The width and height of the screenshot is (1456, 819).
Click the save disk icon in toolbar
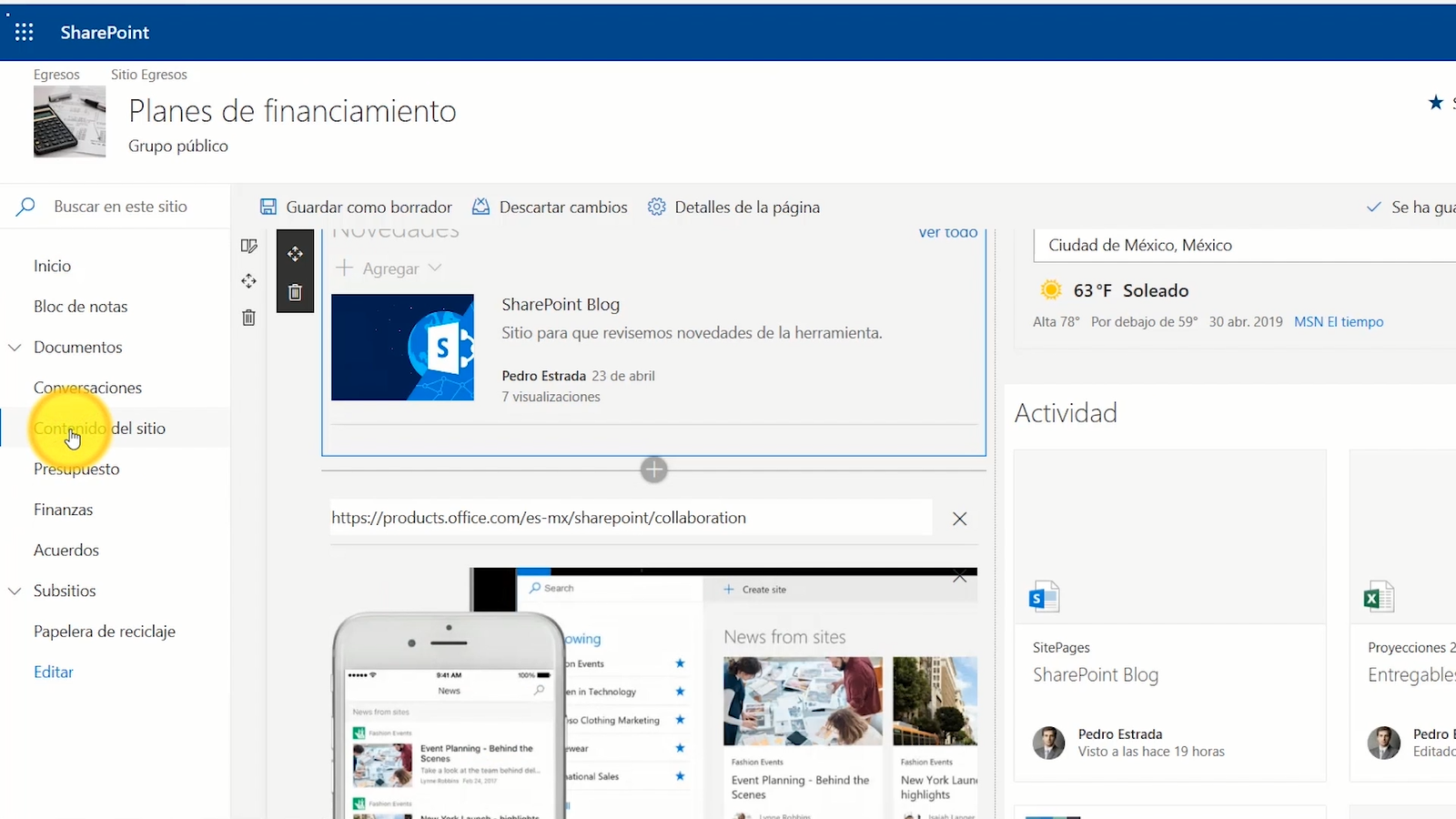tap(268, 207)
